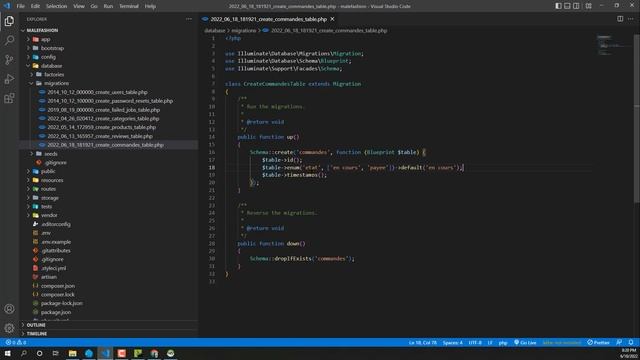The height and width of the screenshot is (360, 640).
Task: Open Windows Start menu
Action: coord(7,353)
